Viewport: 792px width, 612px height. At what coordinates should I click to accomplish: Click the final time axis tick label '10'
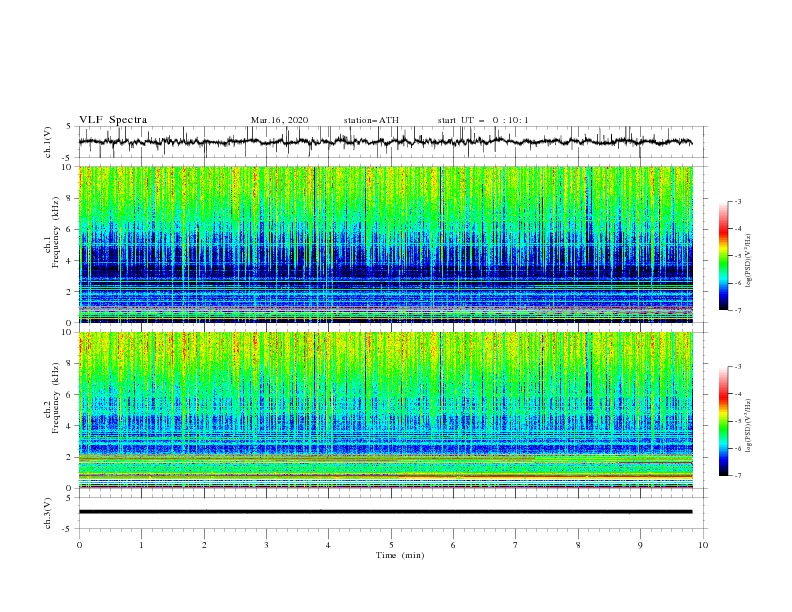coord(703,545)
